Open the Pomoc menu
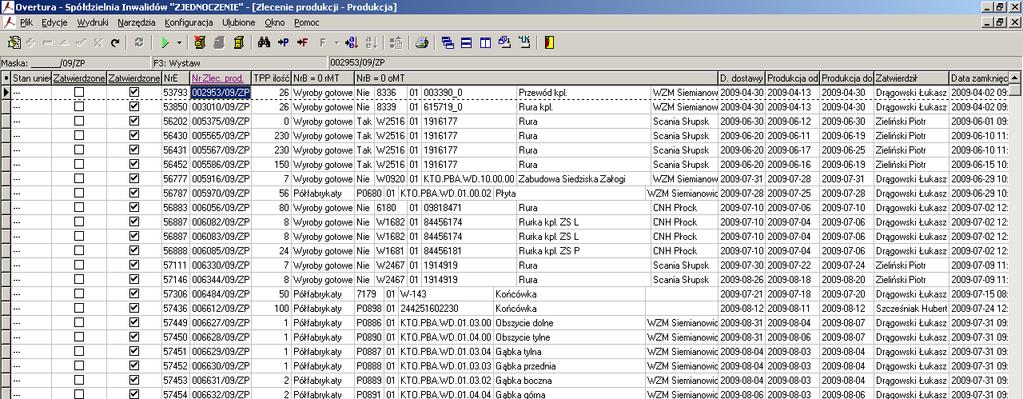Screen dimensions: 1023x399 pos(307,22)
